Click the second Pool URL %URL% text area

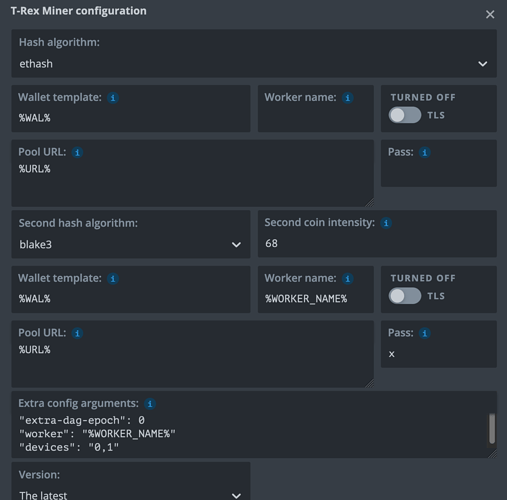[192, 354]
